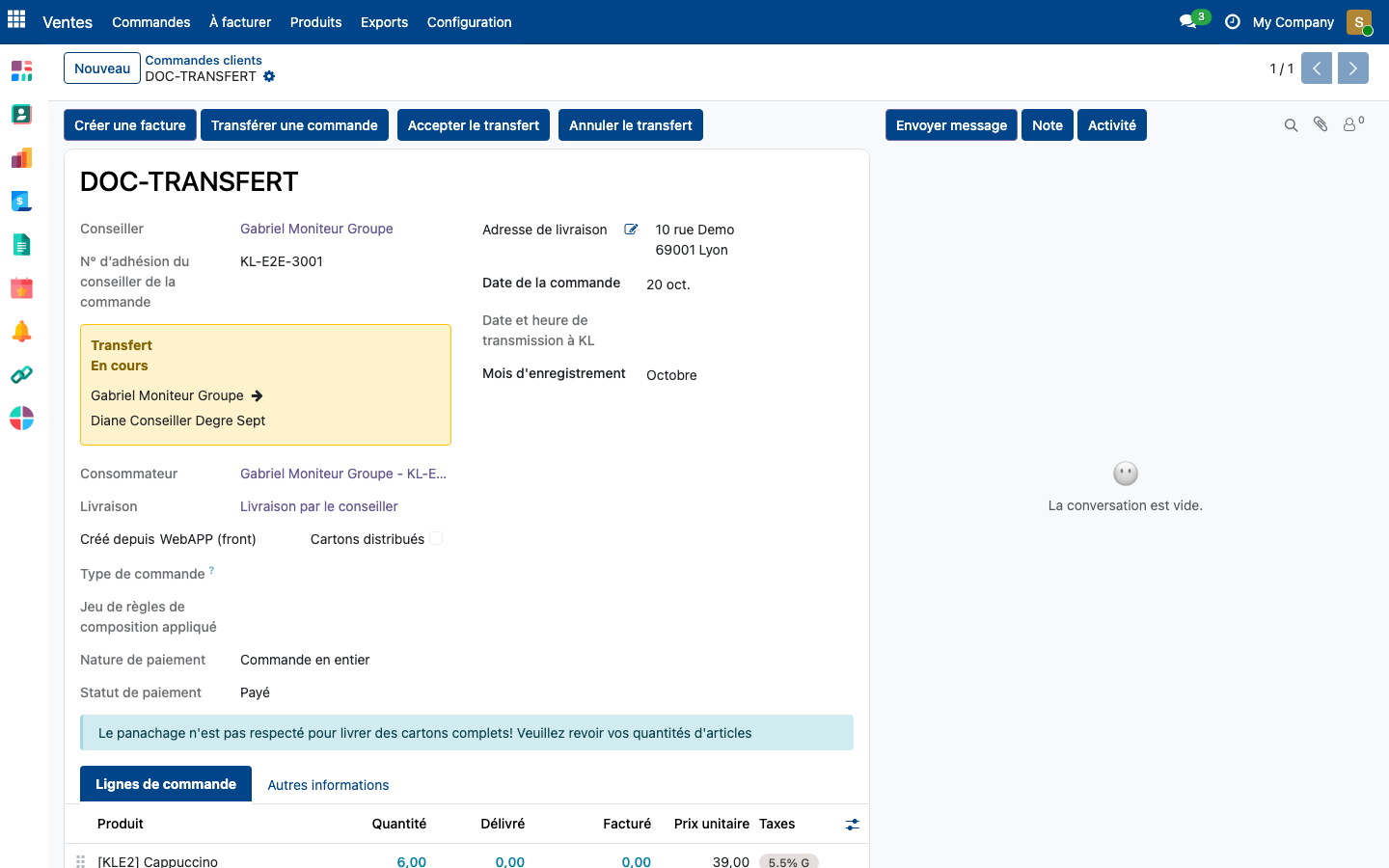Search messages with the magnifier icon in chatter

pos(1291,125)
